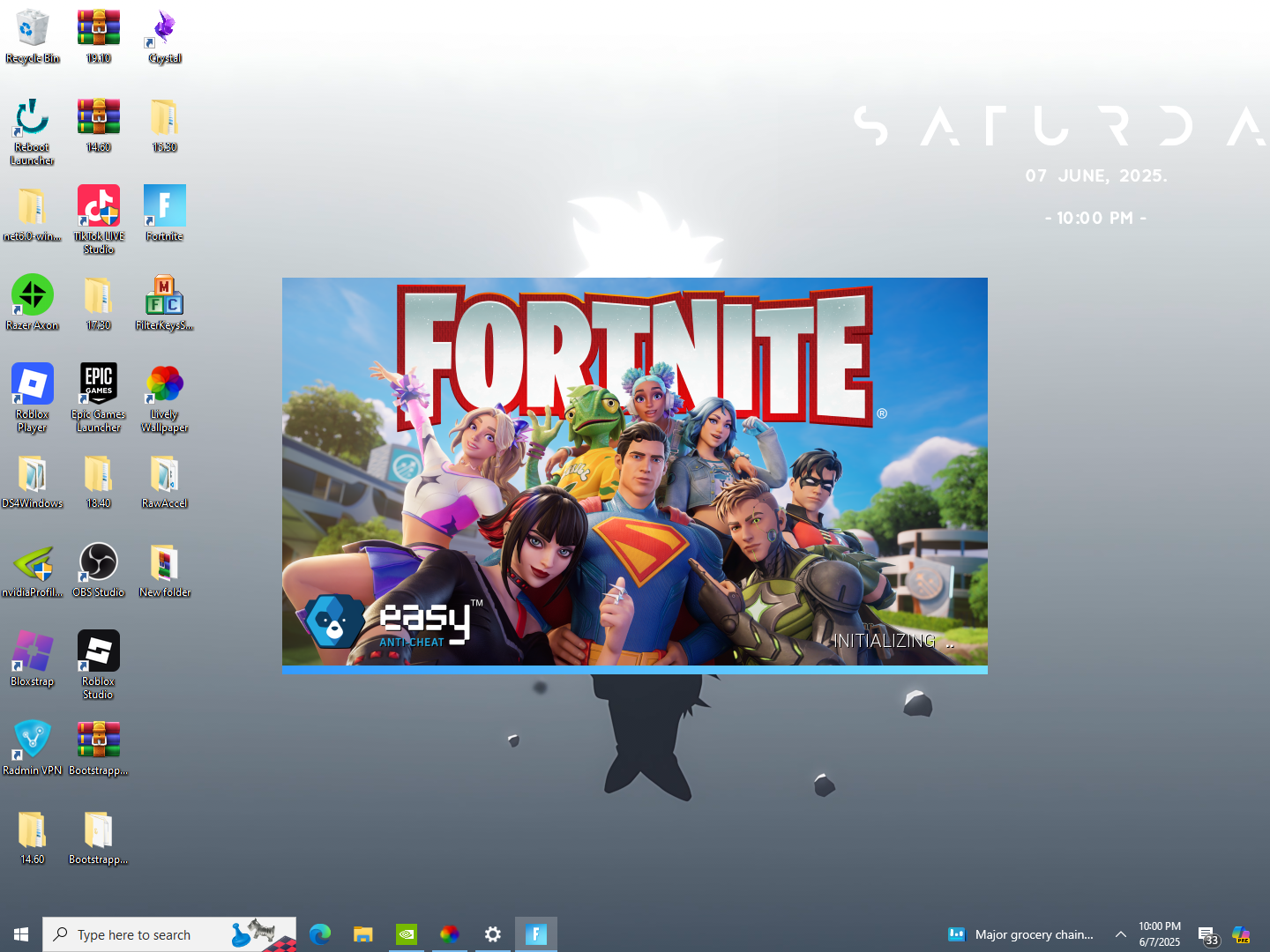Click the Fortnite loading progress bar
Viewport: 1270px width, 952px height.
pos(635,670)
